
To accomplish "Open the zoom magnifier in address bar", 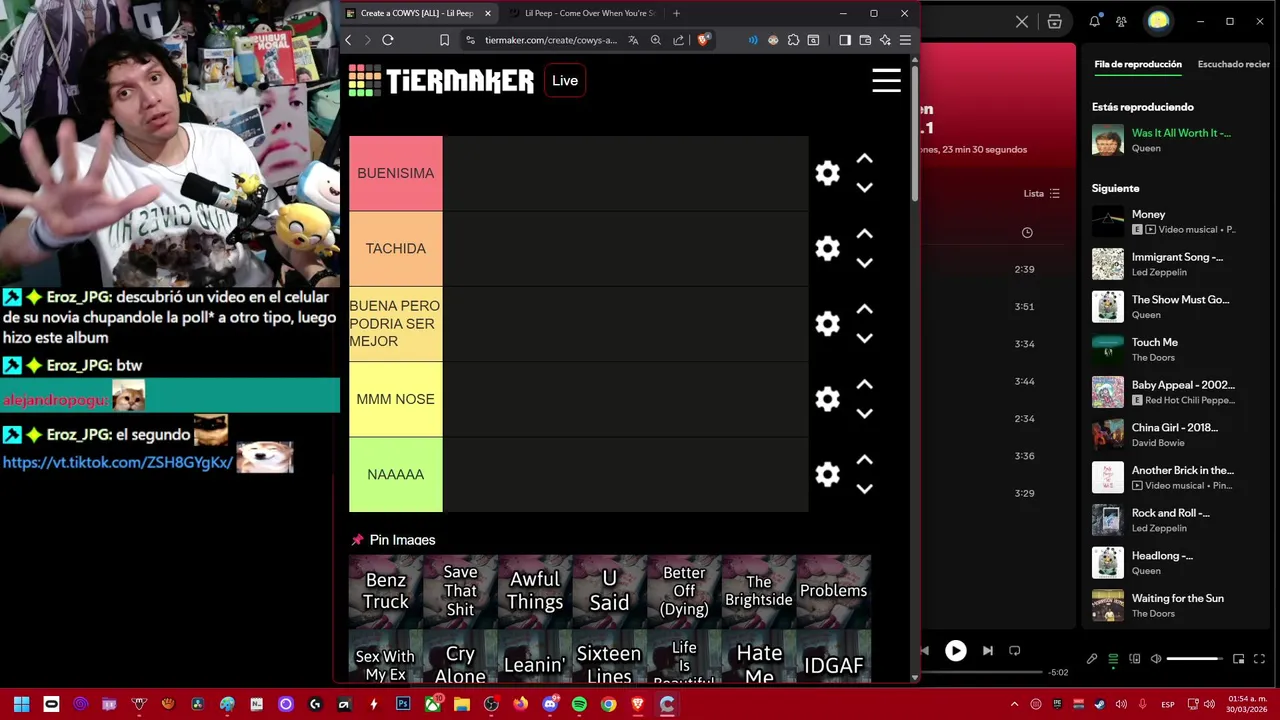I will (656, 40).
